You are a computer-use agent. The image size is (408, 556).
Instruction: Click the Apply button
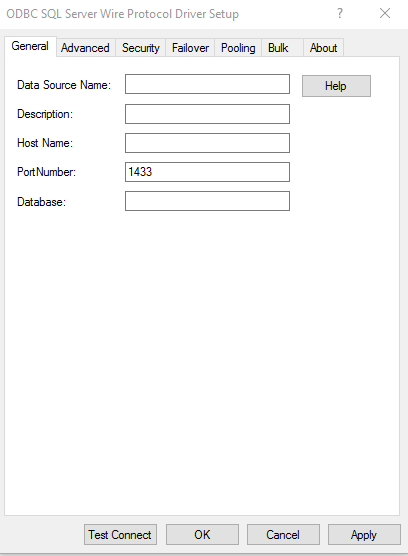364,534
